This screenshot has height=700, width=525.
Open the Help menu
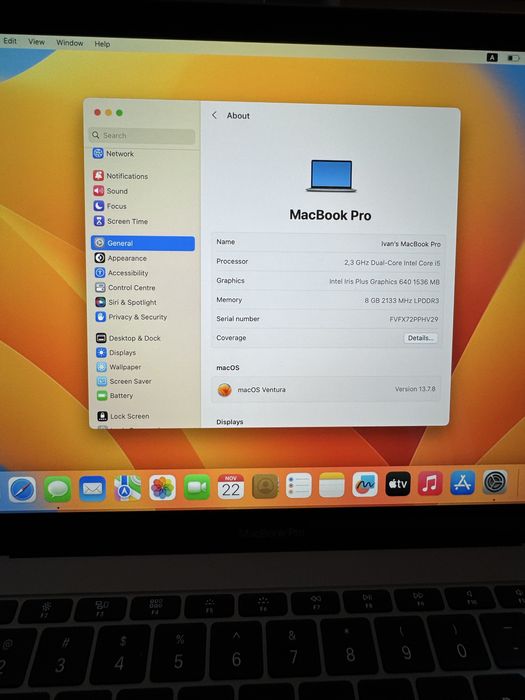pyautogui.click(x=102, y=44)
